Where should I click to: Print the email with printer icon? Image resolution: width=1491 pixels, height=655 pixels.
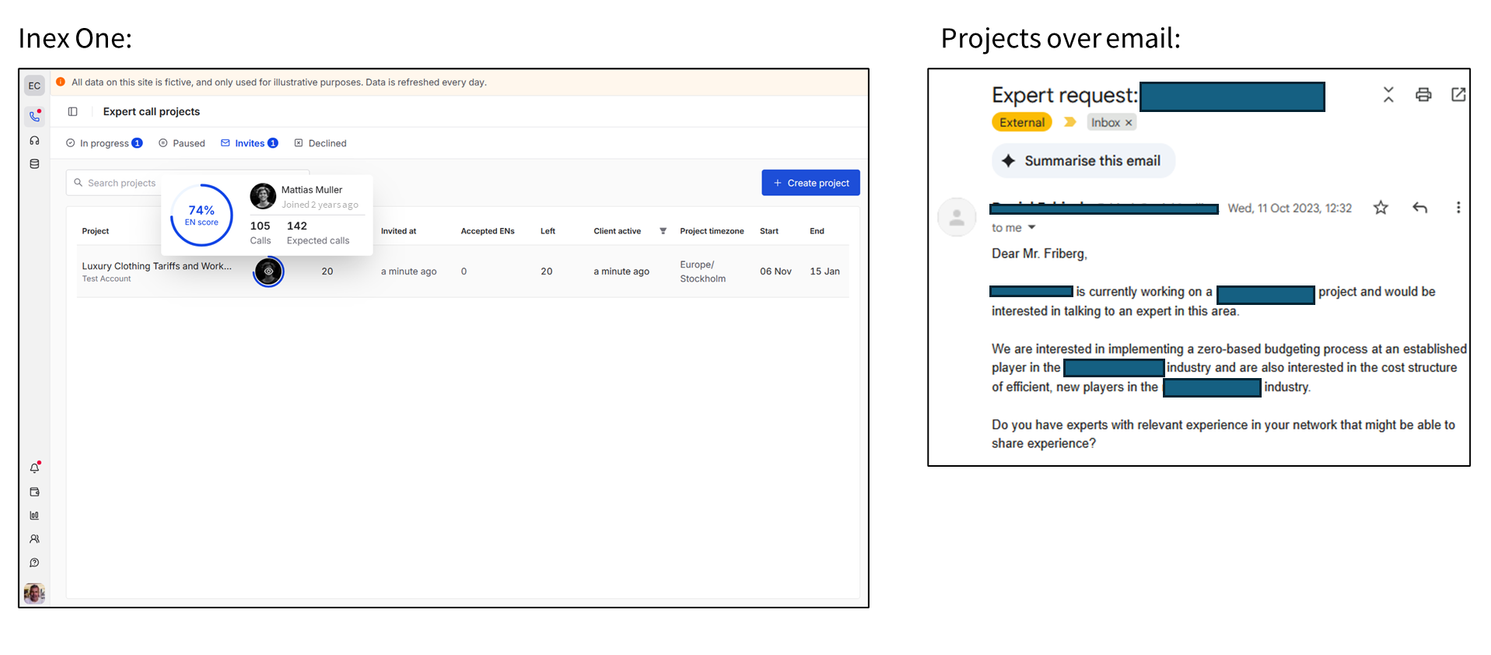click(1423, 95)
